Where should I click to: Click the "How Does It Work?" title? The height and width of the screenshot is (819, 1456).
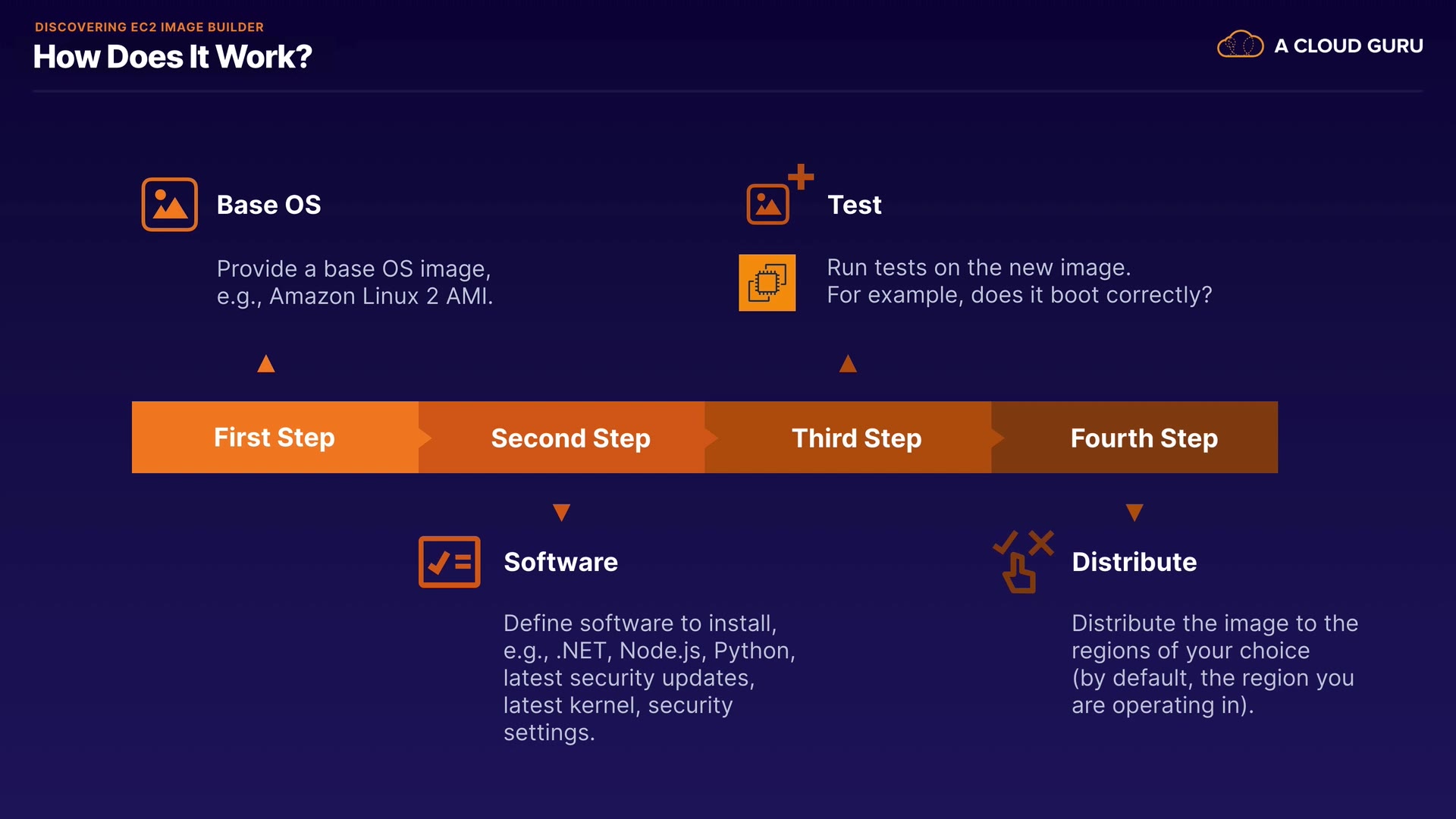click(x=173, y=57)
